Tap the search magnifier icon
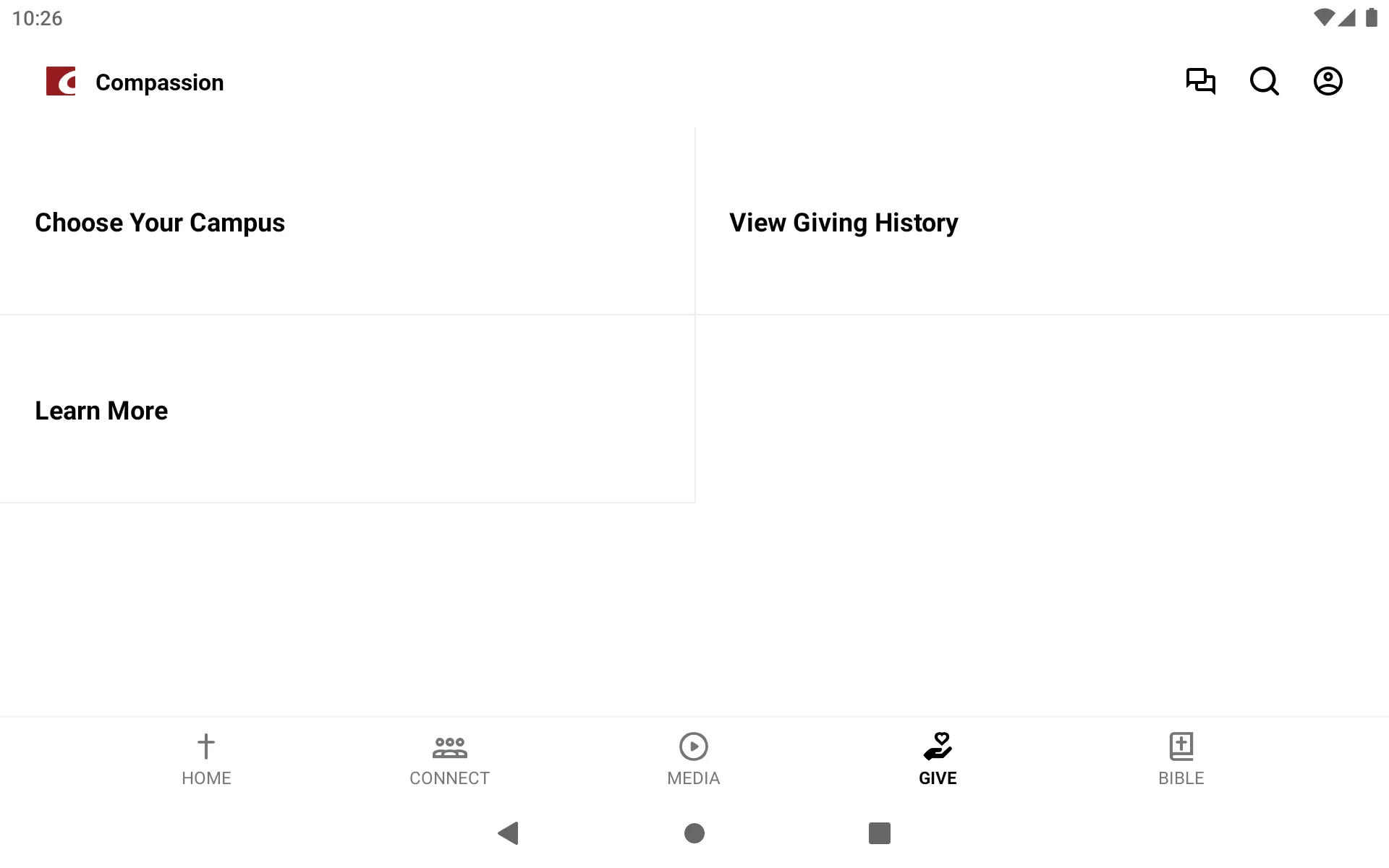This screenshot has height=868, width=1389. point(1265,82)
